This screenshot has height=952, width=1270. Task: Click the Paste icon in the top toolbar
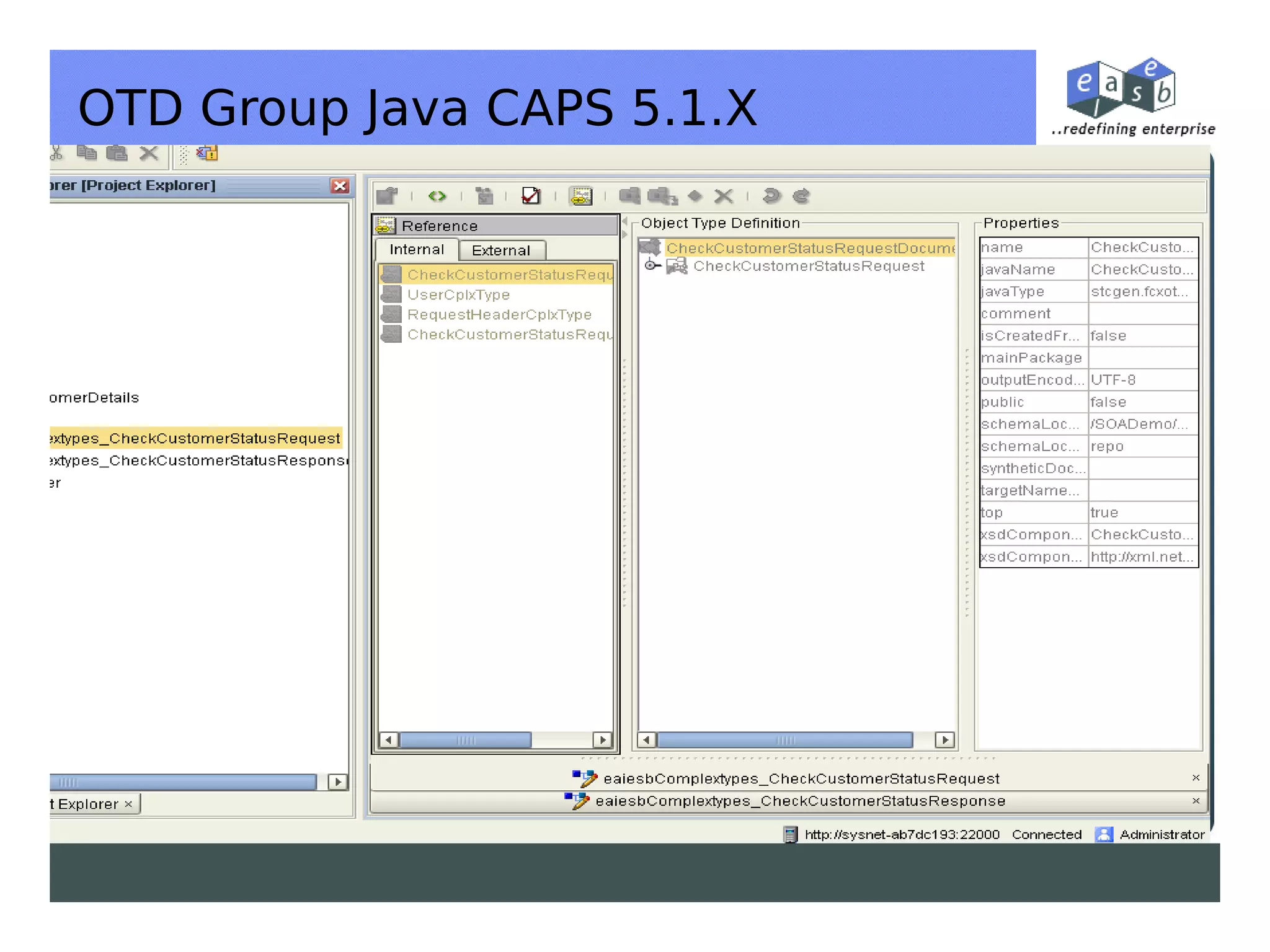[117, 152]
